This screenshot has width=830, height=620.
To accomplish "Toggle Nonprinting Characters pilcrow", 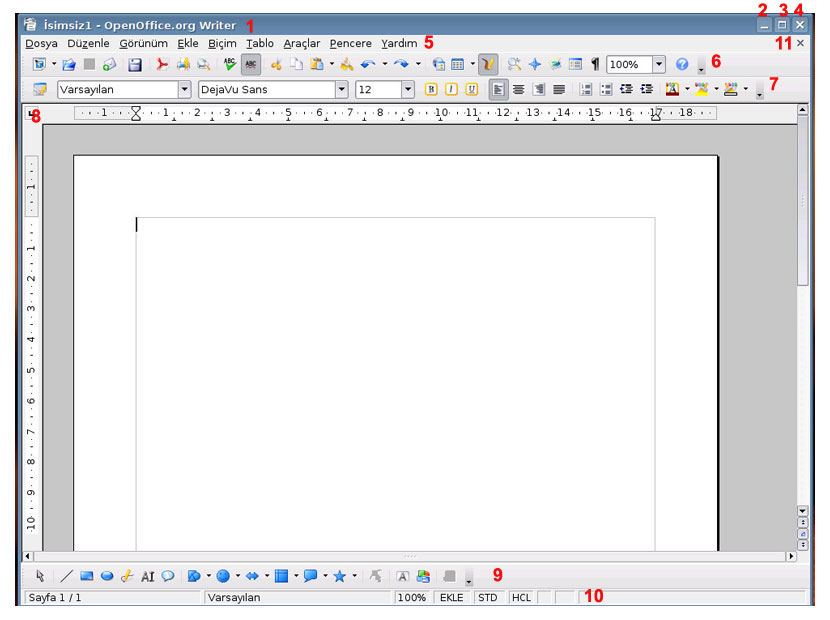I will pos(596,65).
